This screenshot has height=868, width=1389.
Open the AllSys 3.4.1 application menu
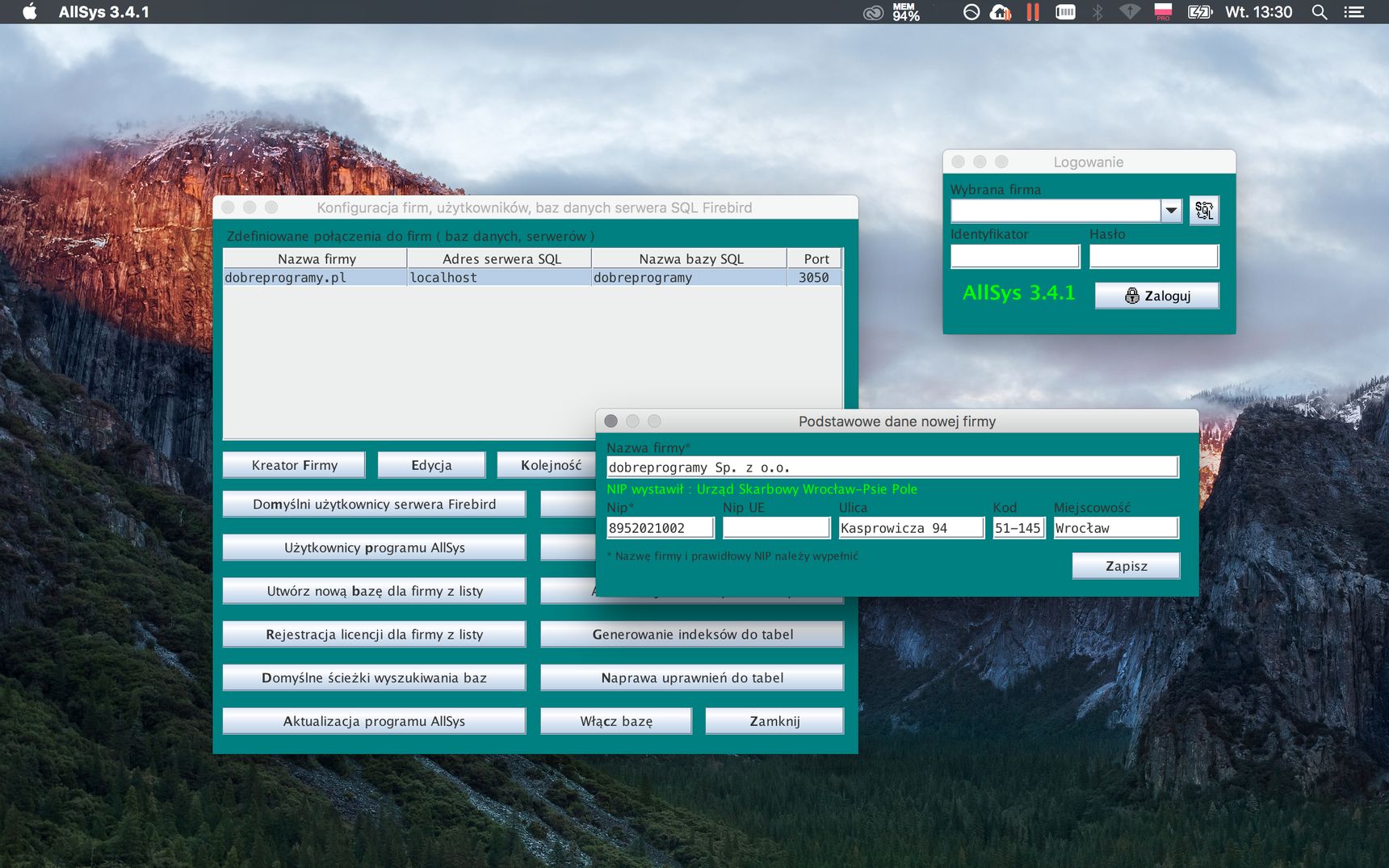click(103, 12)
